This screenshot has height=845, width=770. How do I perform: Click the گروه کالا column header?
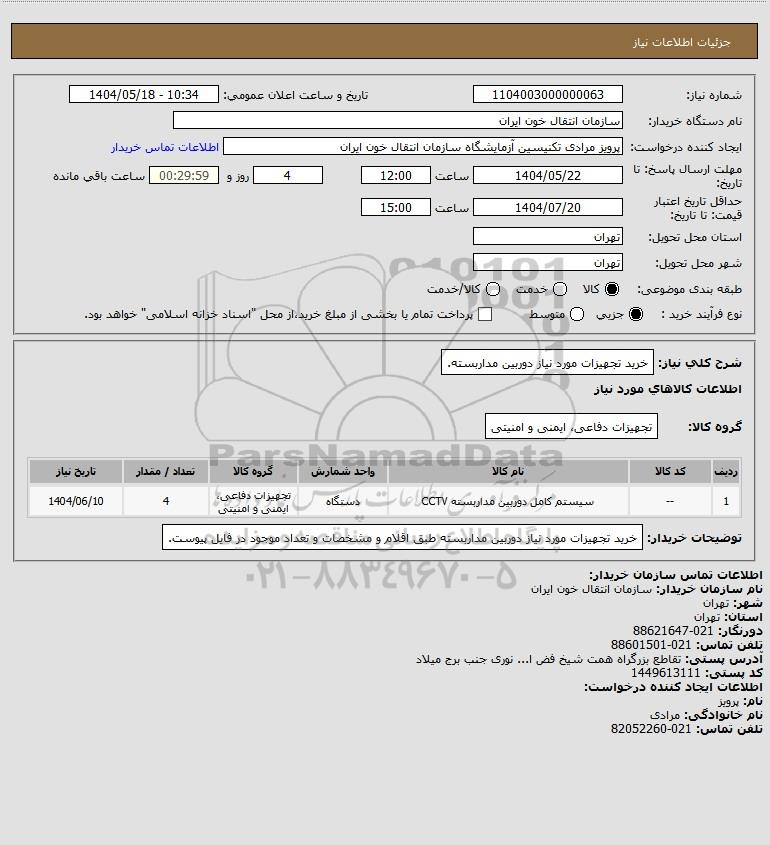pos(253,472)
